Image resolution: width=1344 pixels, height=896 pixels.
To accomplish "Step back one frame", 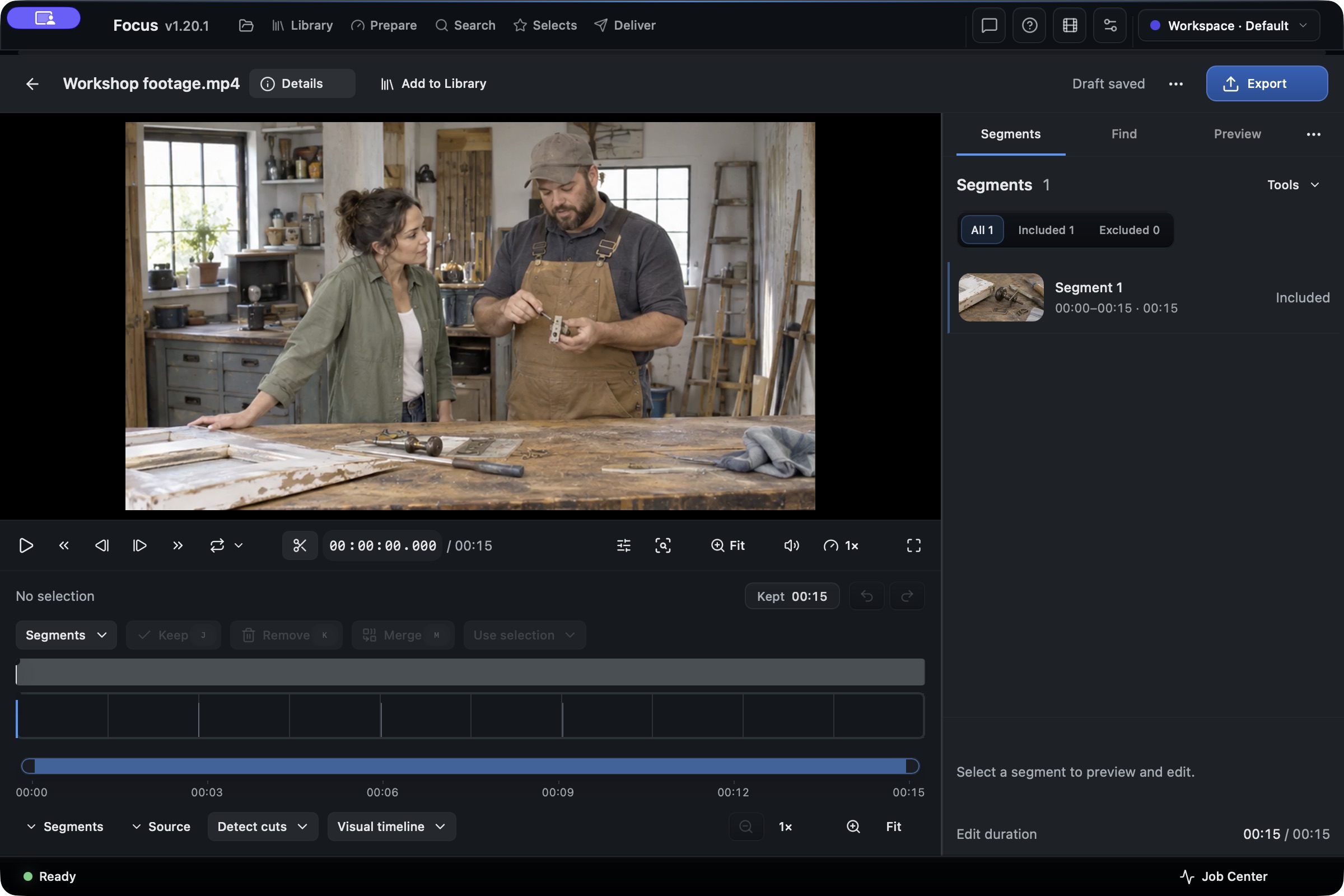I will point(102,545).
